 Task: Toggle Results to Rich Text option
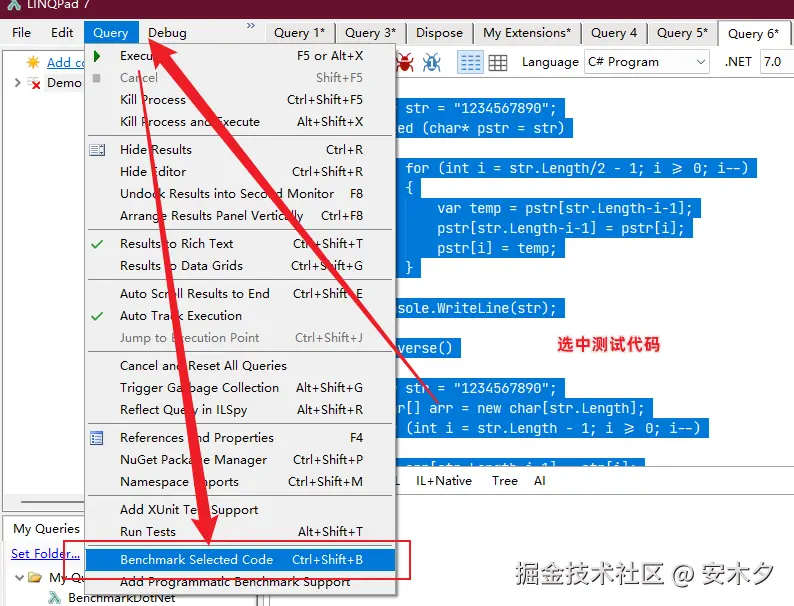241,244
